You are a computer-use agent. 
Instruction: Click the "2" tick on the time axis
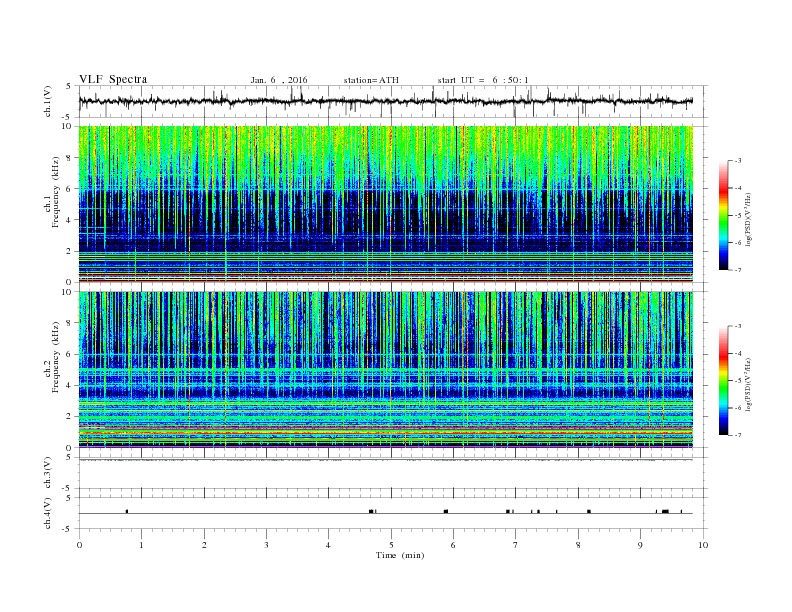point(204,545)
